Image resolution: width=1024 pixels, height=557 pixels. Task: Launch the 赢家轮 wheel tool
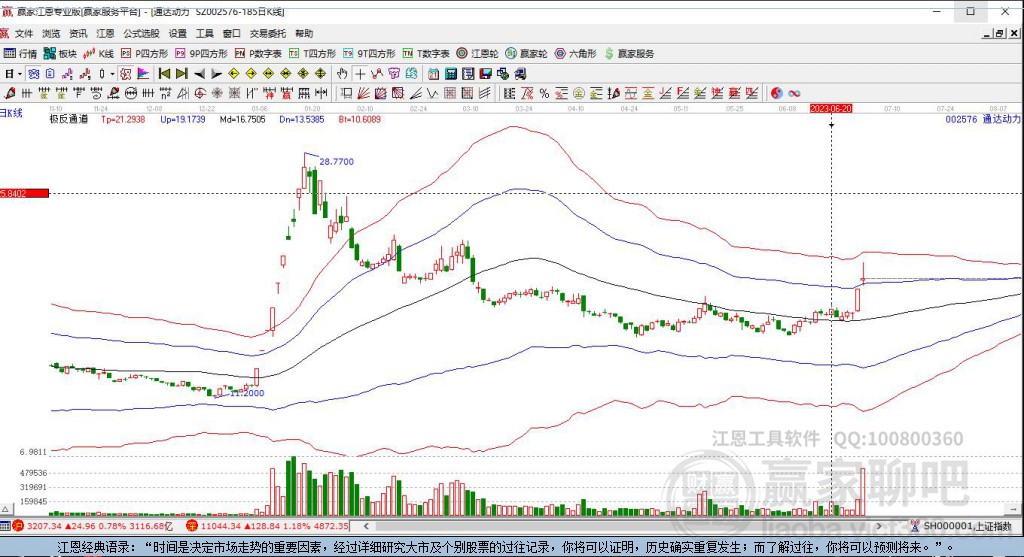click(x=526, y=54)
